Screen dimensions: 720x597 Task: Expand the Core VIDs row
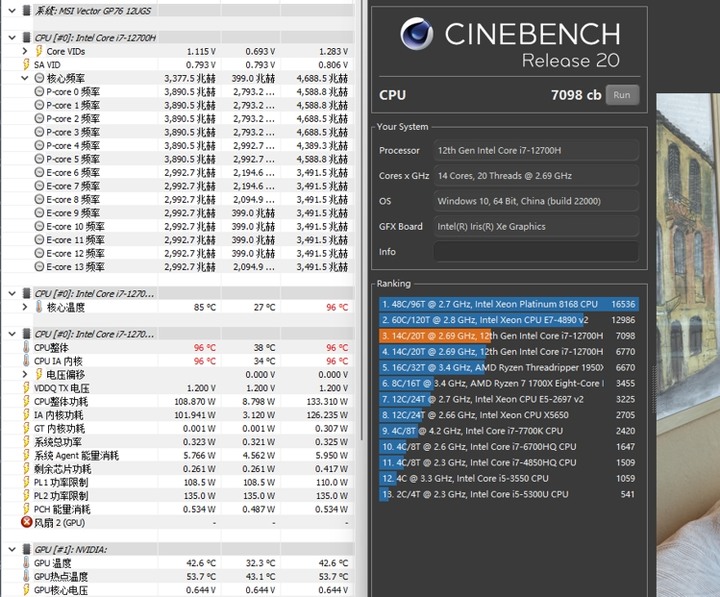click(x=25, y=51)
